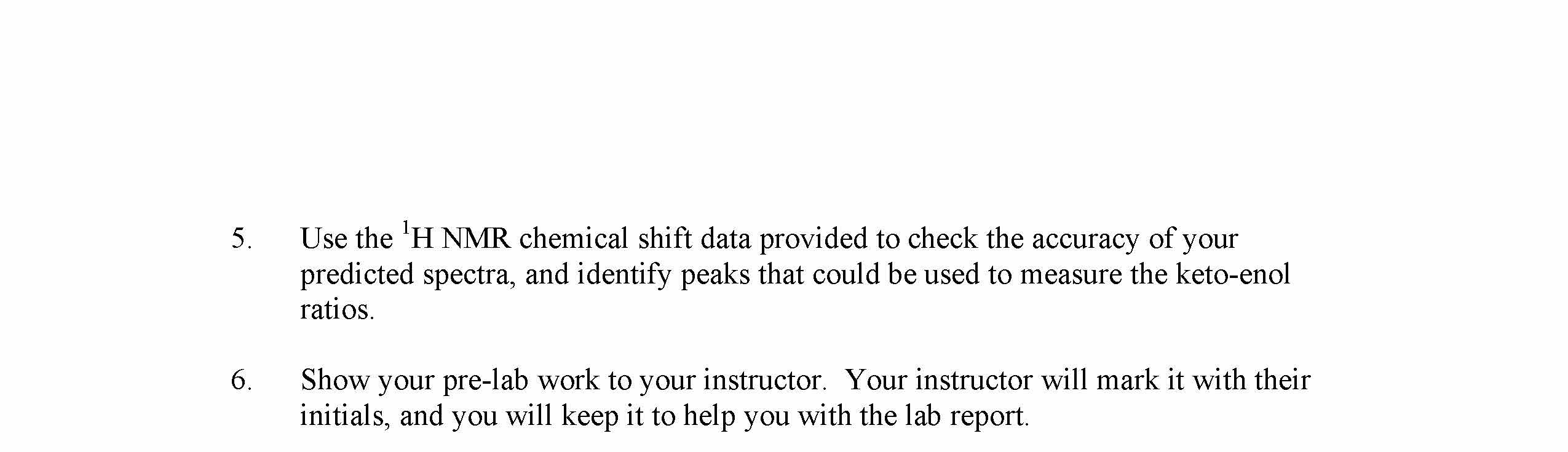Click the word NMR

476,239
